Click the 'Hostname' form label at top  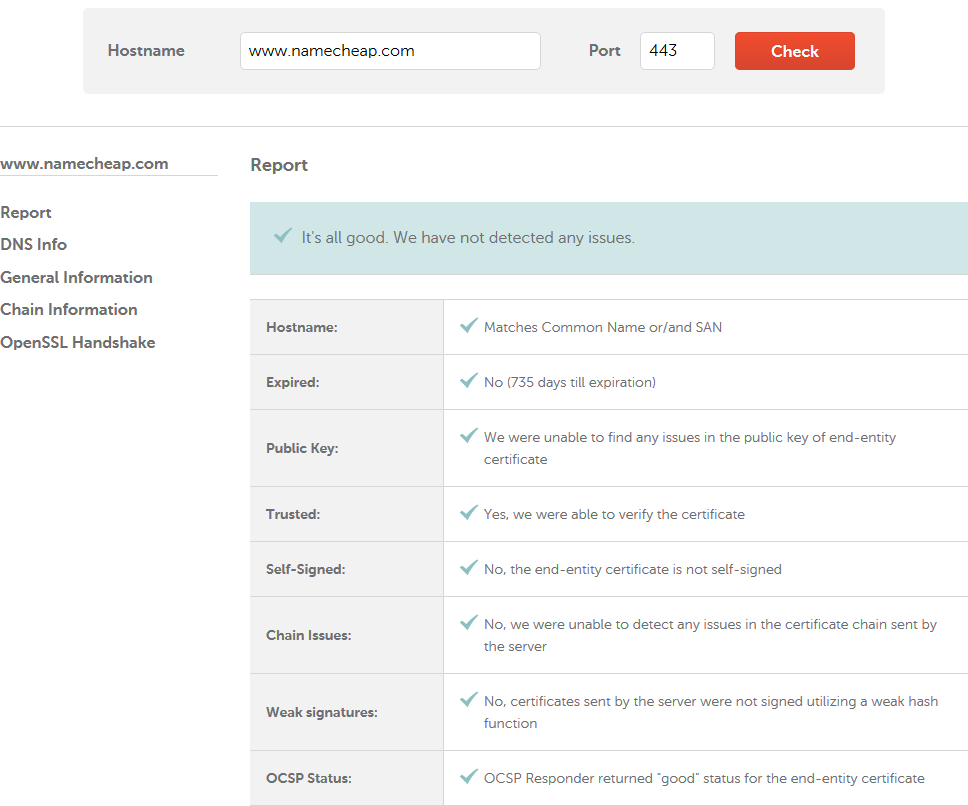click(146, 51)
